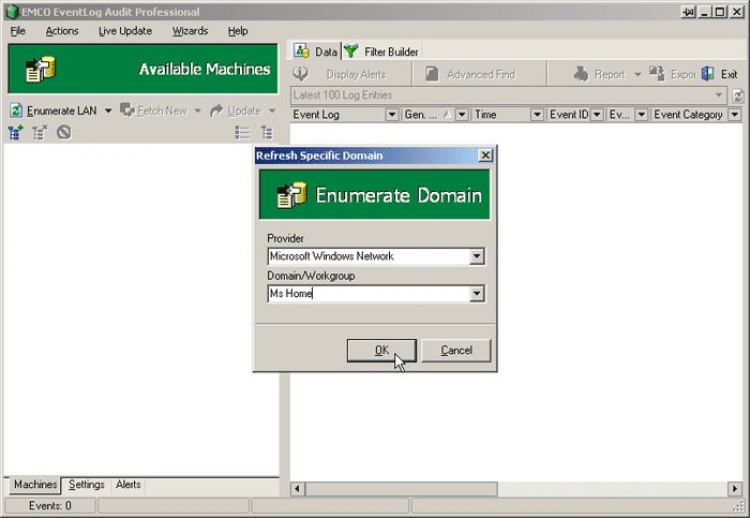Click the add machine tree icon
This screenshot has height=518, width=750.
click(16, 132)
